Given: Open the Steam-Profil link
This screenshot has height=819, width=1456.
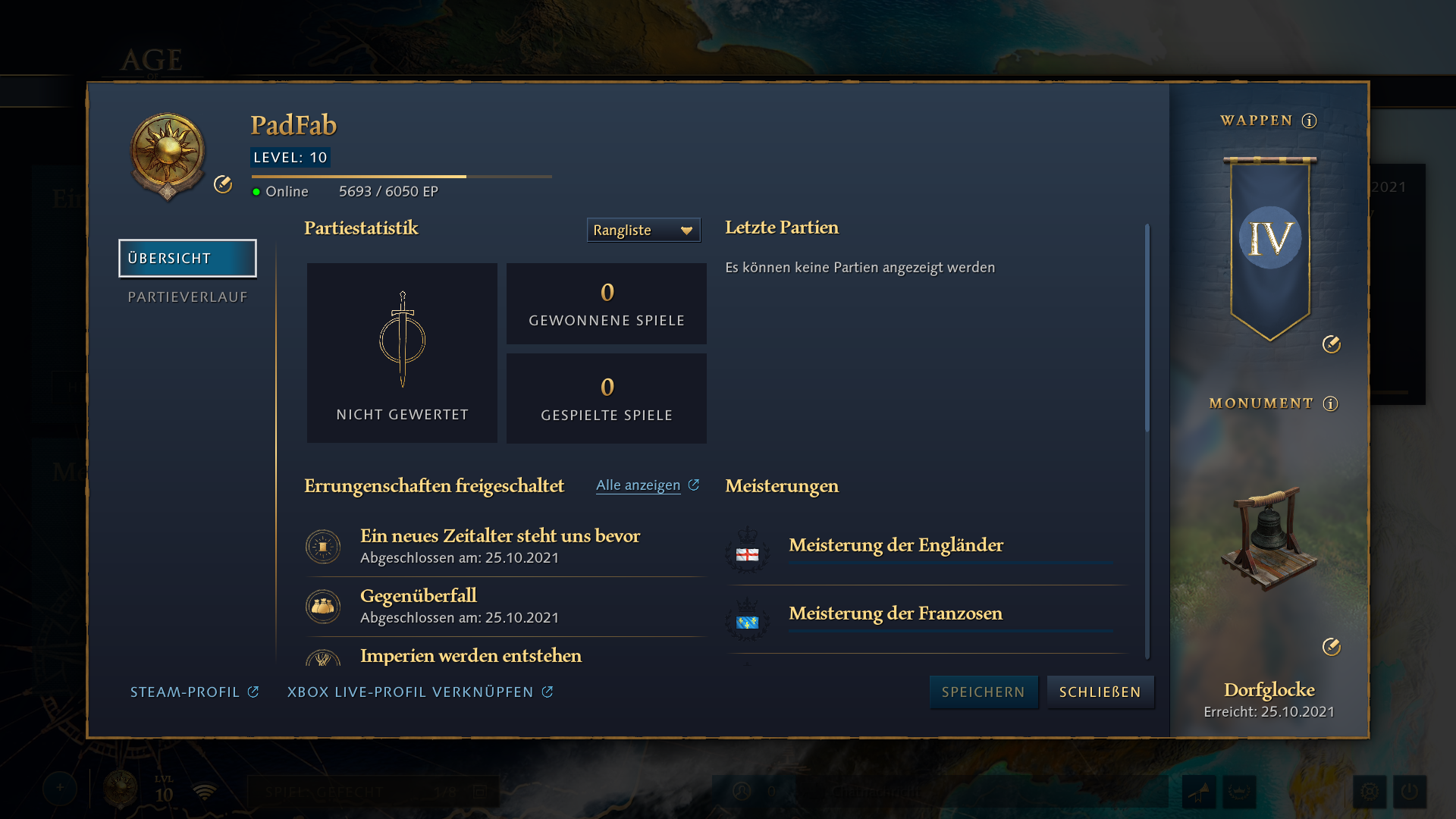Looking at the screenshot, I should 195,692.
